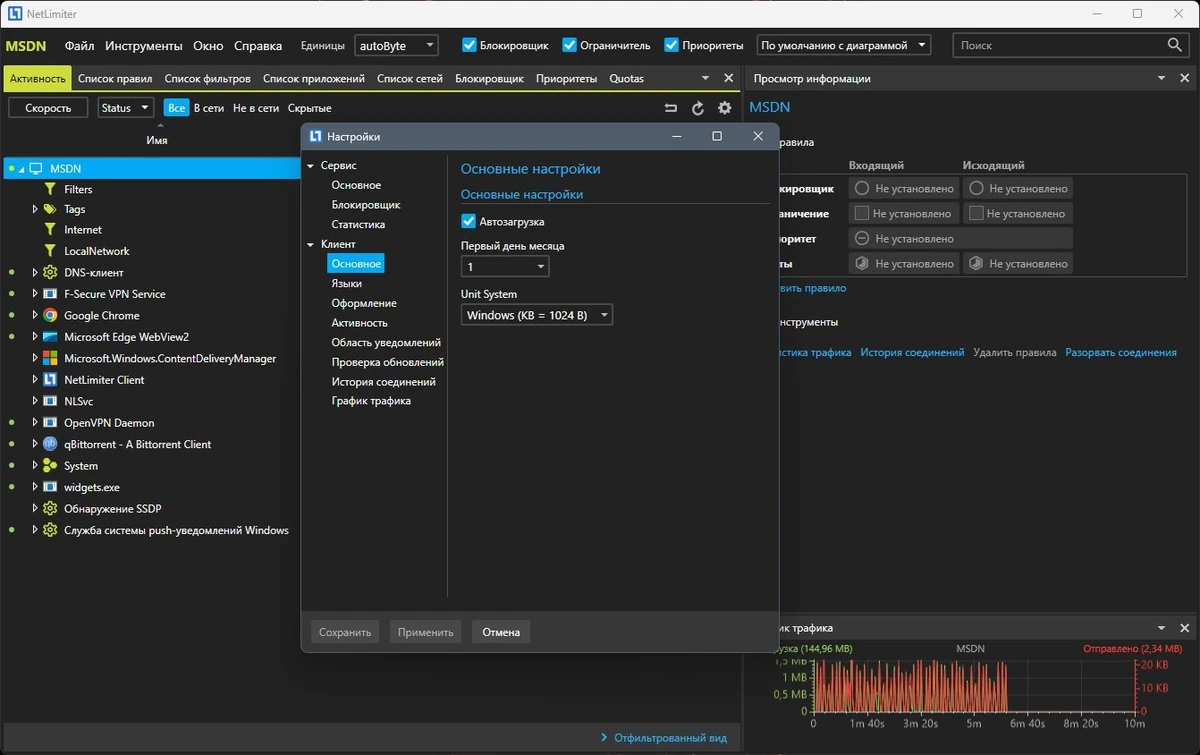The image size is (1200, 755).
Task: Open the Файл menu
Action: [x=80, y=45]
